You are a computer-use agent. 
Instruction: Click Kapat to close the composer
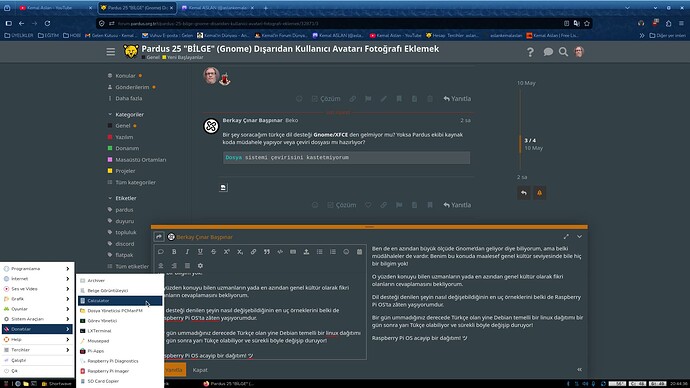tap(200, 370)
